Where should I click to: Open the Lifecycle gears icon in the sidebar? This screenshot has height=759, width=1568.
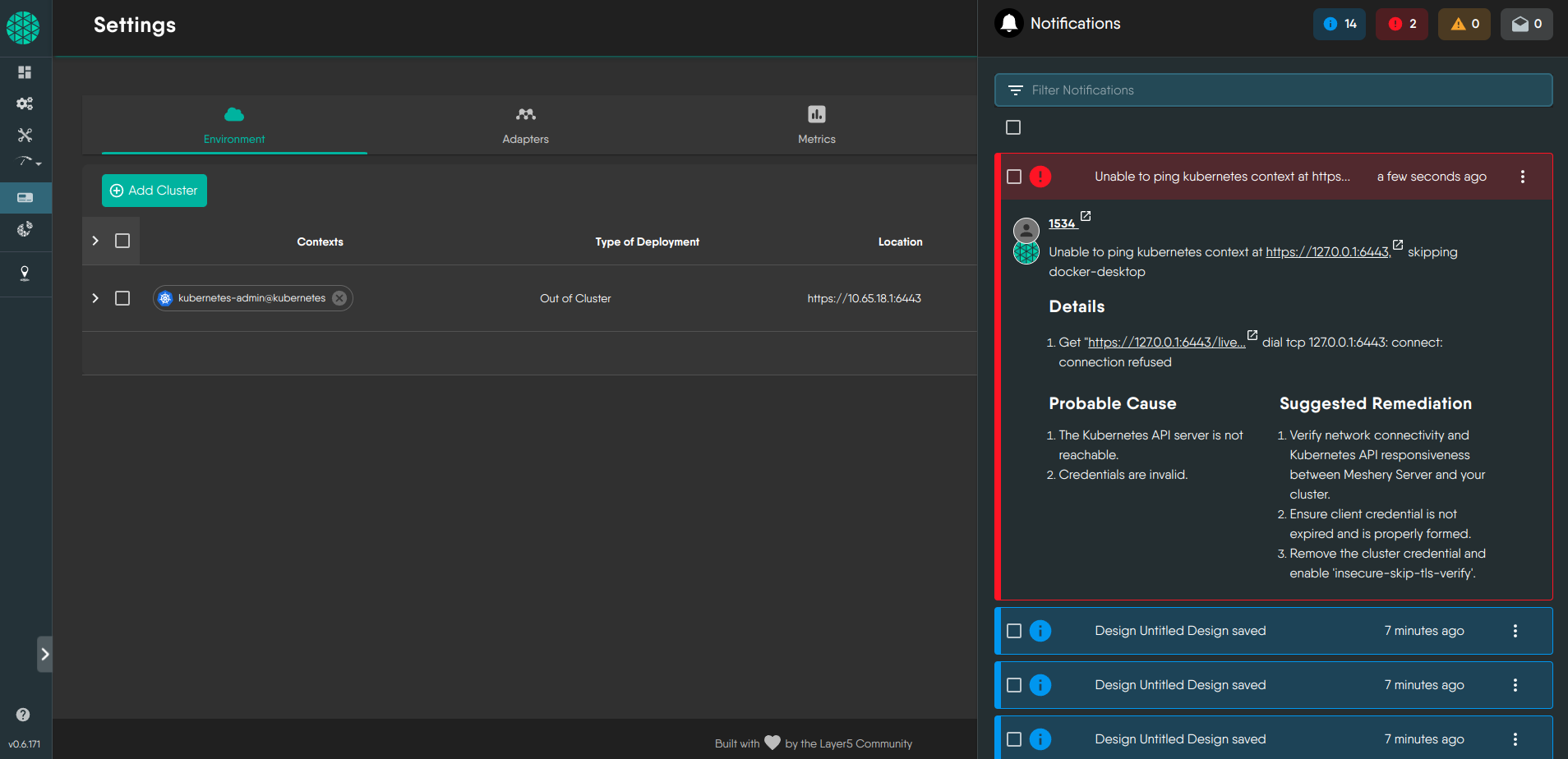coord(25,103)
